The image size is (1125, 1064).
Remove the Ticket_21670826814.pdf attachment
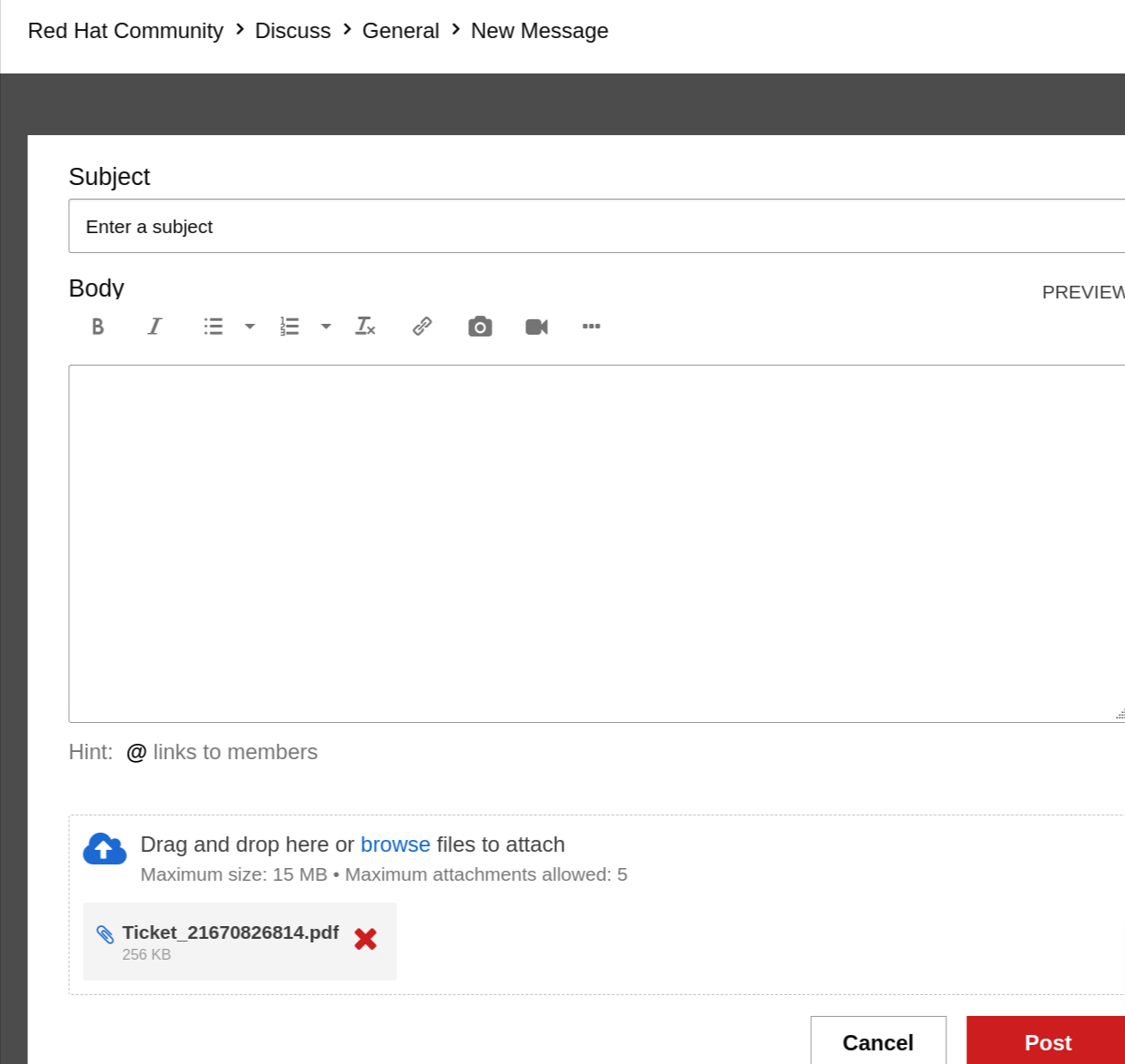366,940
